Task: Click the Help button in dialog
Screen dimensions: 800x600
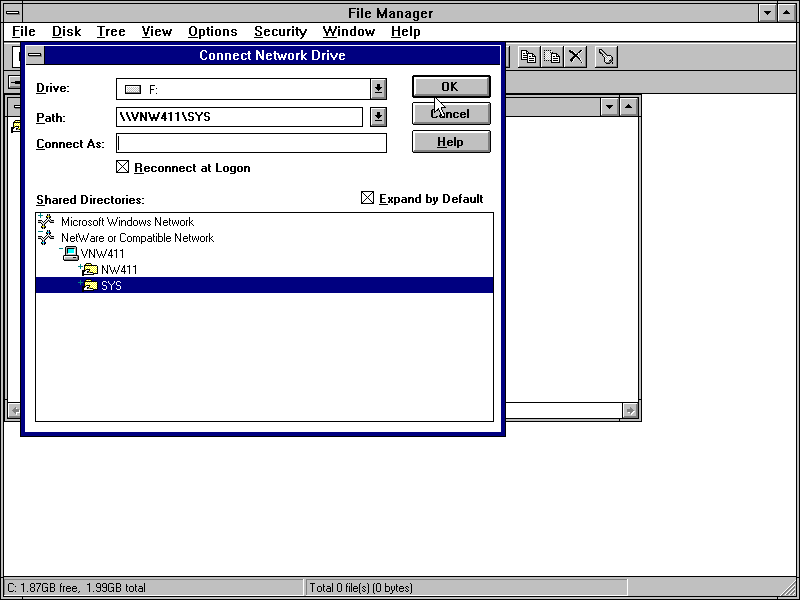Action: [x=451, y=142]
